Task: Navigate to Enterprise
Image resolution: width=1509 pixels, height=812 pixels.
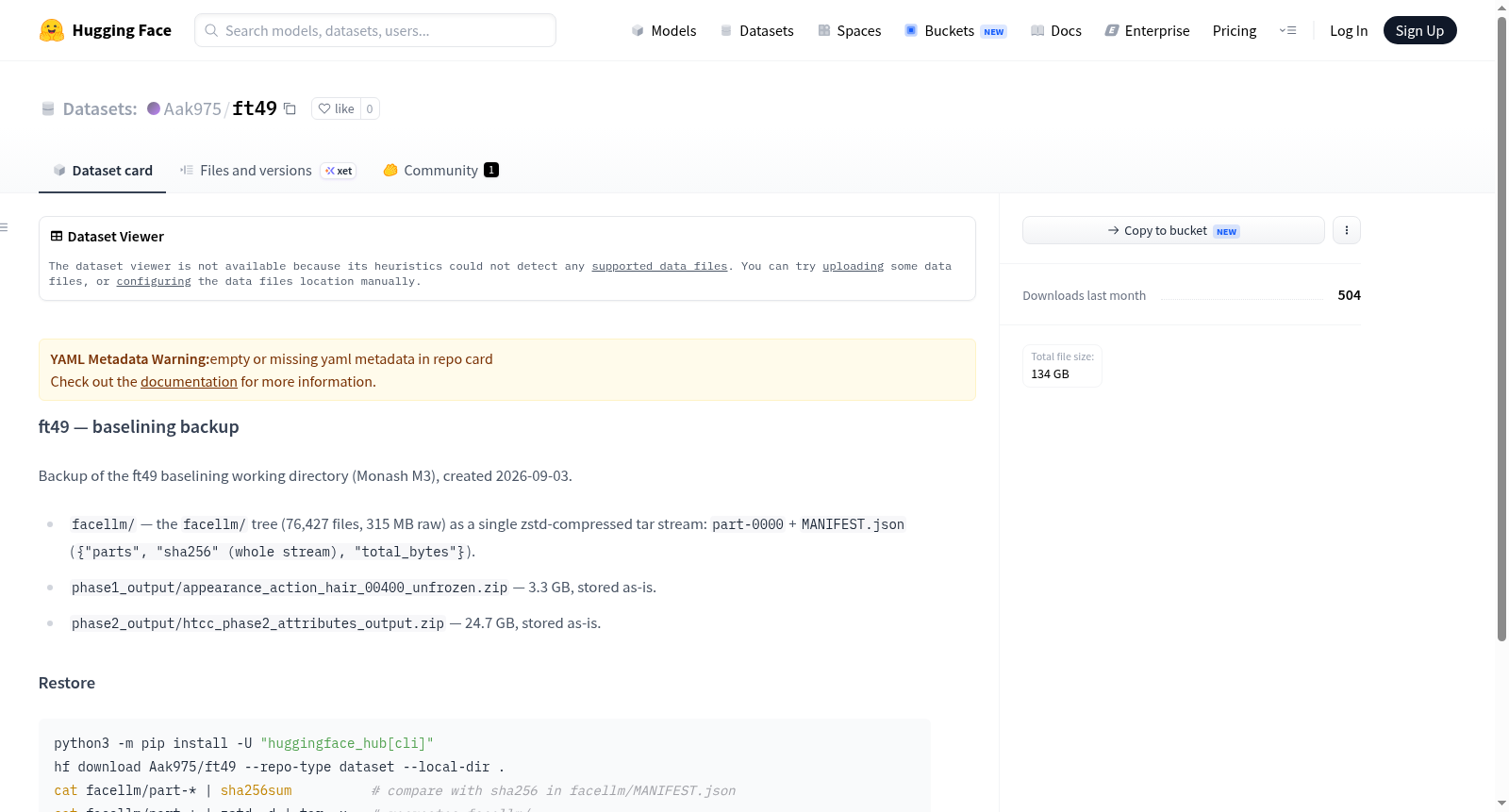Action: [x=1147, y=30]
